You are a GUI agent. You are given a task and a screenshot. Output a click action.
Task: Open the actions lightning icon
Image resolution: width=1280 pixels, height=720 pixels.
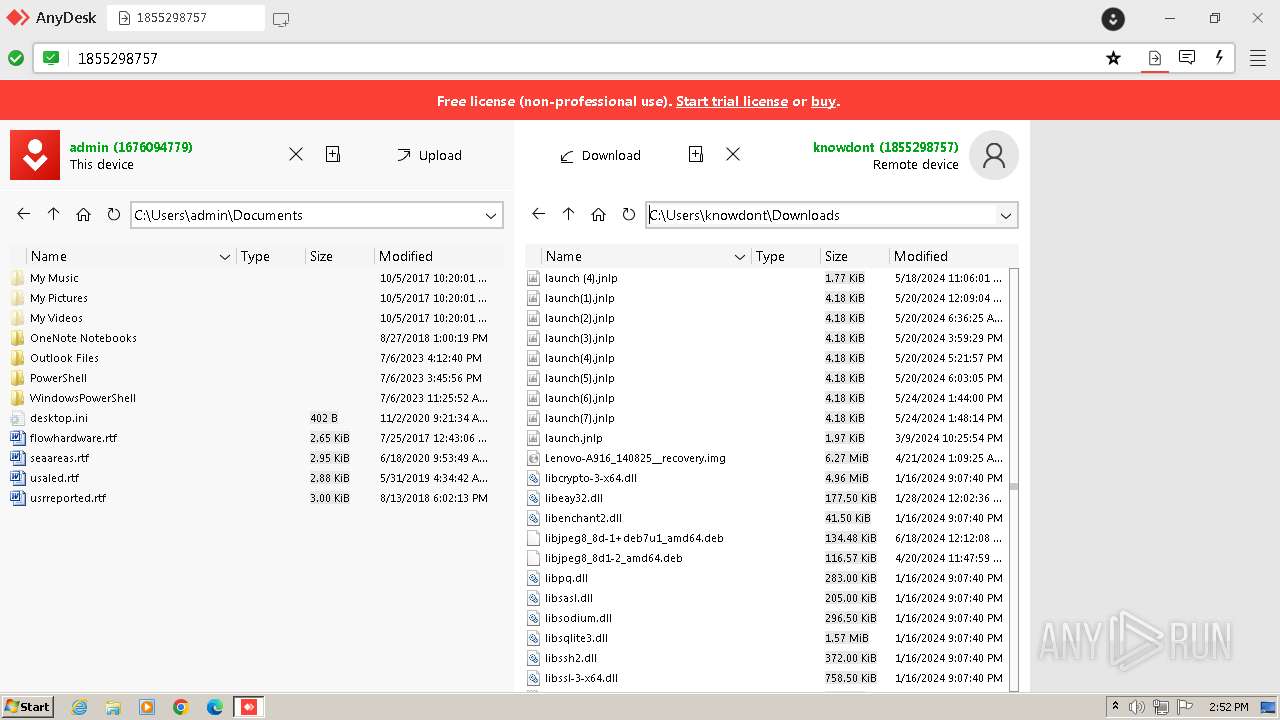tap(1219, 58)
